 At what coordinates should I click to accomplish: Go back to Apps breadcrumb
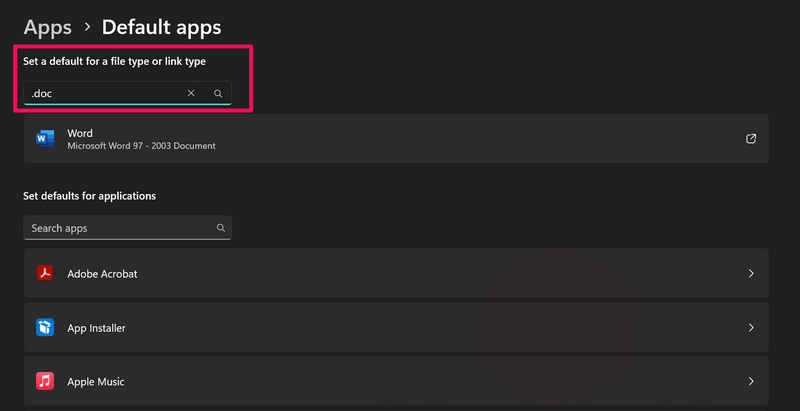point(48,27)
